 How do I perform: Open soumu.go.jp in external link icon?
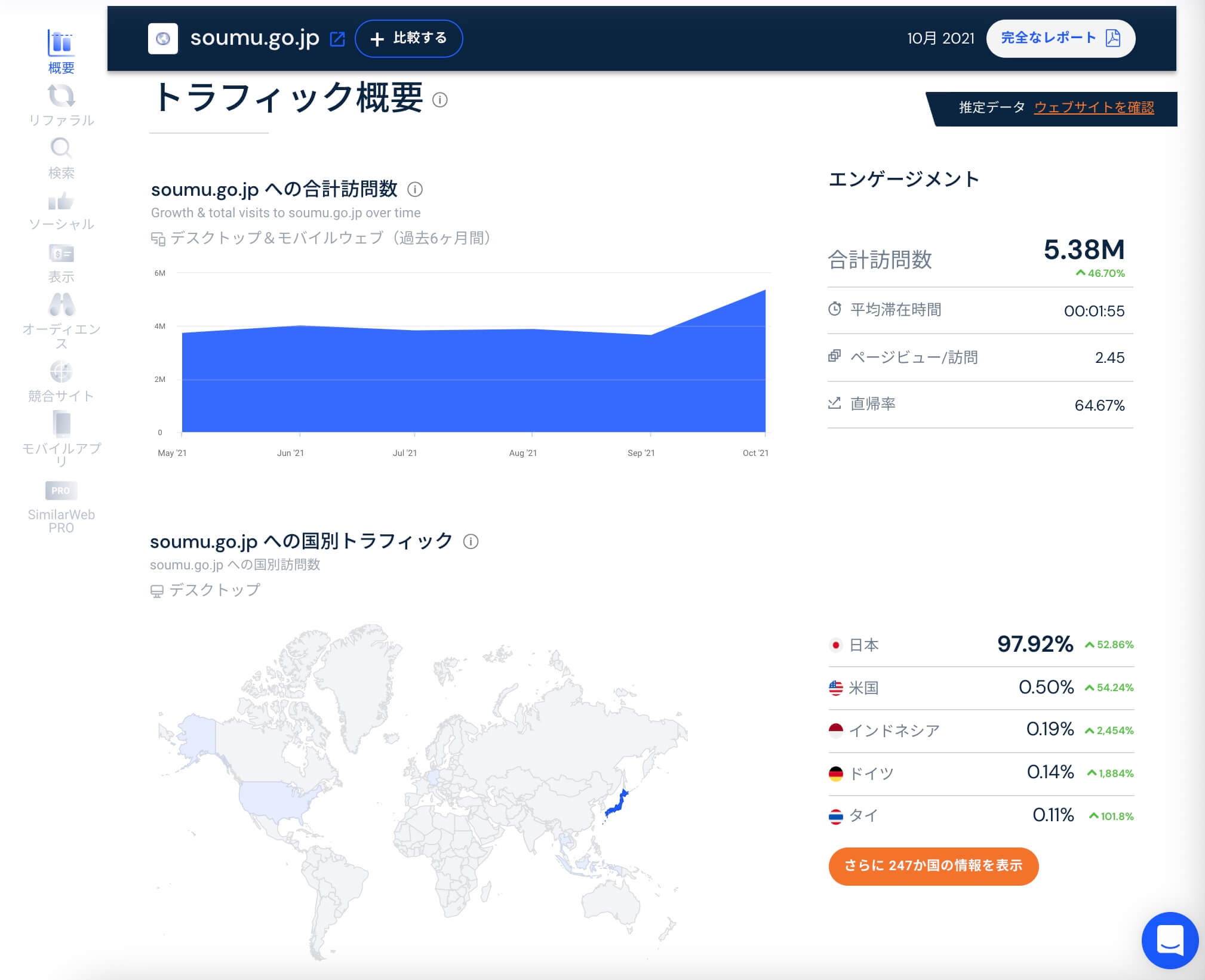[337, 39]
